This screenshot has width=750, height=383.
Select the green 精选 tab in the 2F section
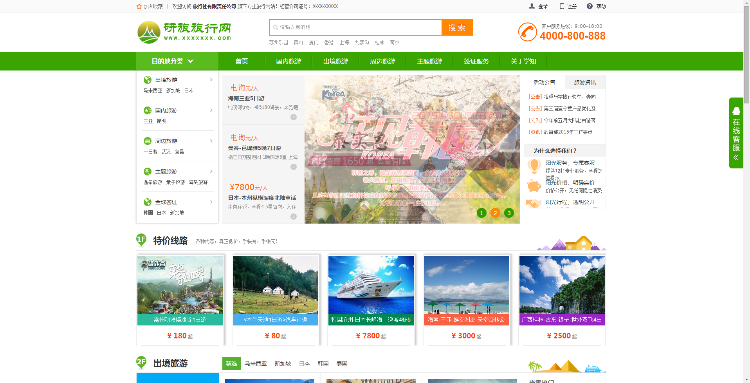coord(232,363)
